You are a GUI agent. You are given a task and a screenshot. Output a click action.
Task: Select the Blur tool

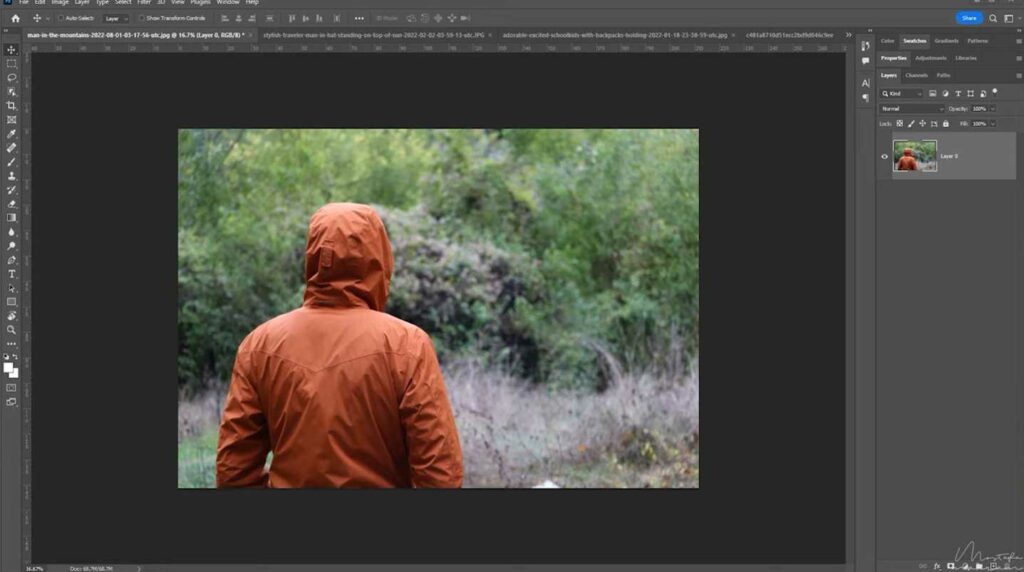(x=11, y=232)
